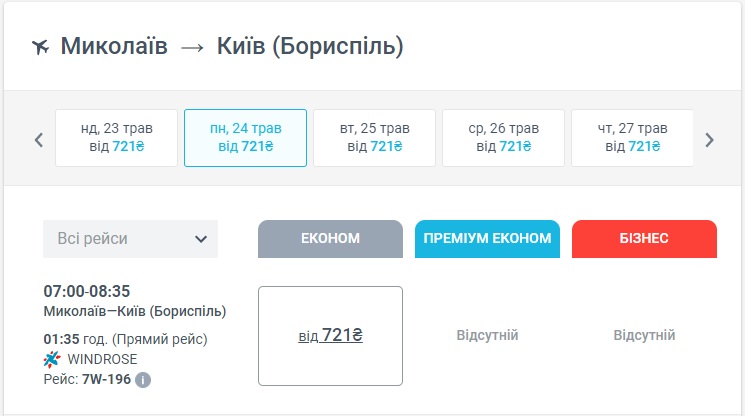Pick the ср, 26 трав date
This screenshot has height=416, width=745.
pyautogui.click(x=503, y=138)
